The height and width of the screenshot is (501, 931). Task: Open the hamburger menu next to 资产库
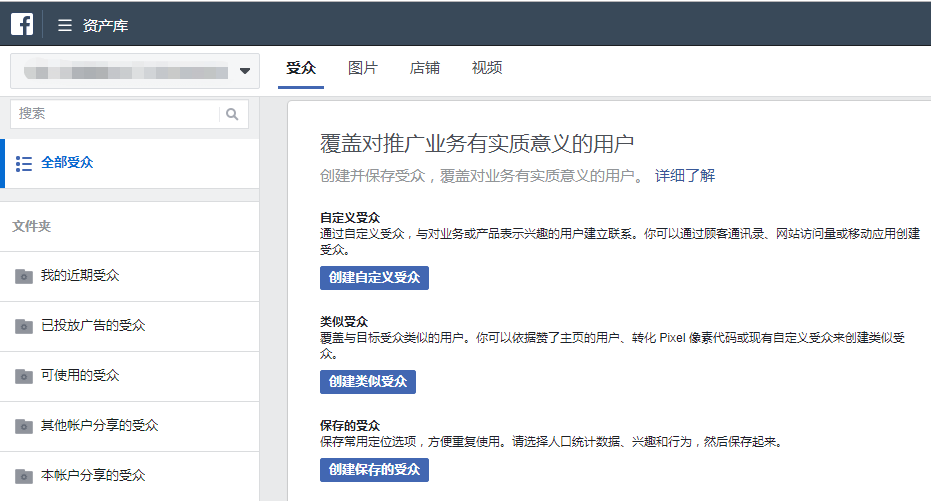coord(65,25)
